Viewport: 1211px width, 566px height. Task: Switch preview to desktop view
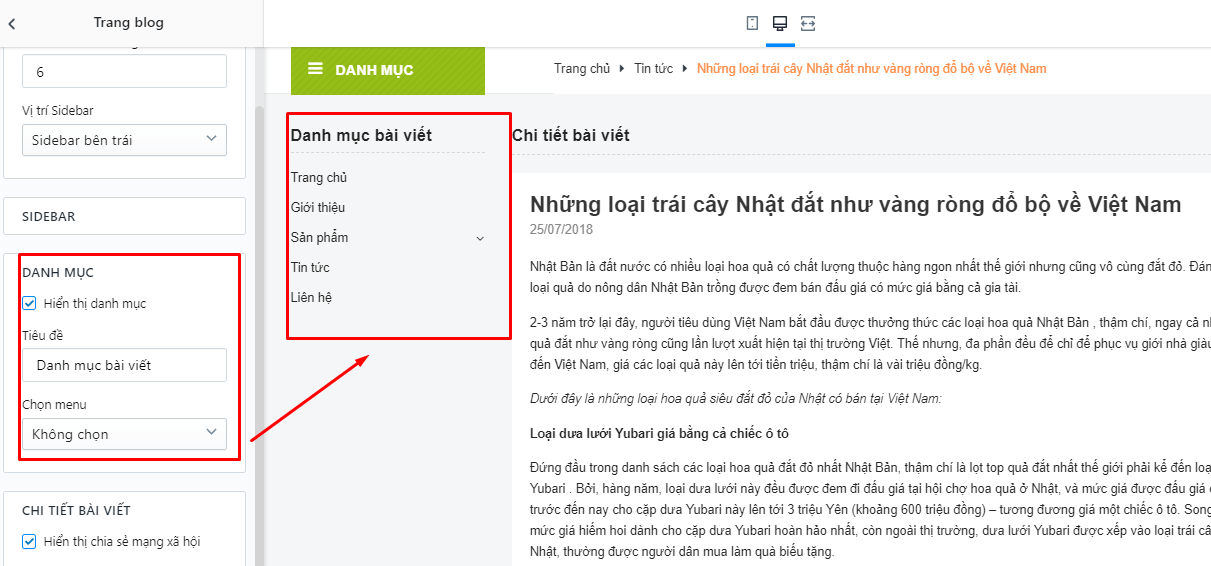tap(780, 23)
